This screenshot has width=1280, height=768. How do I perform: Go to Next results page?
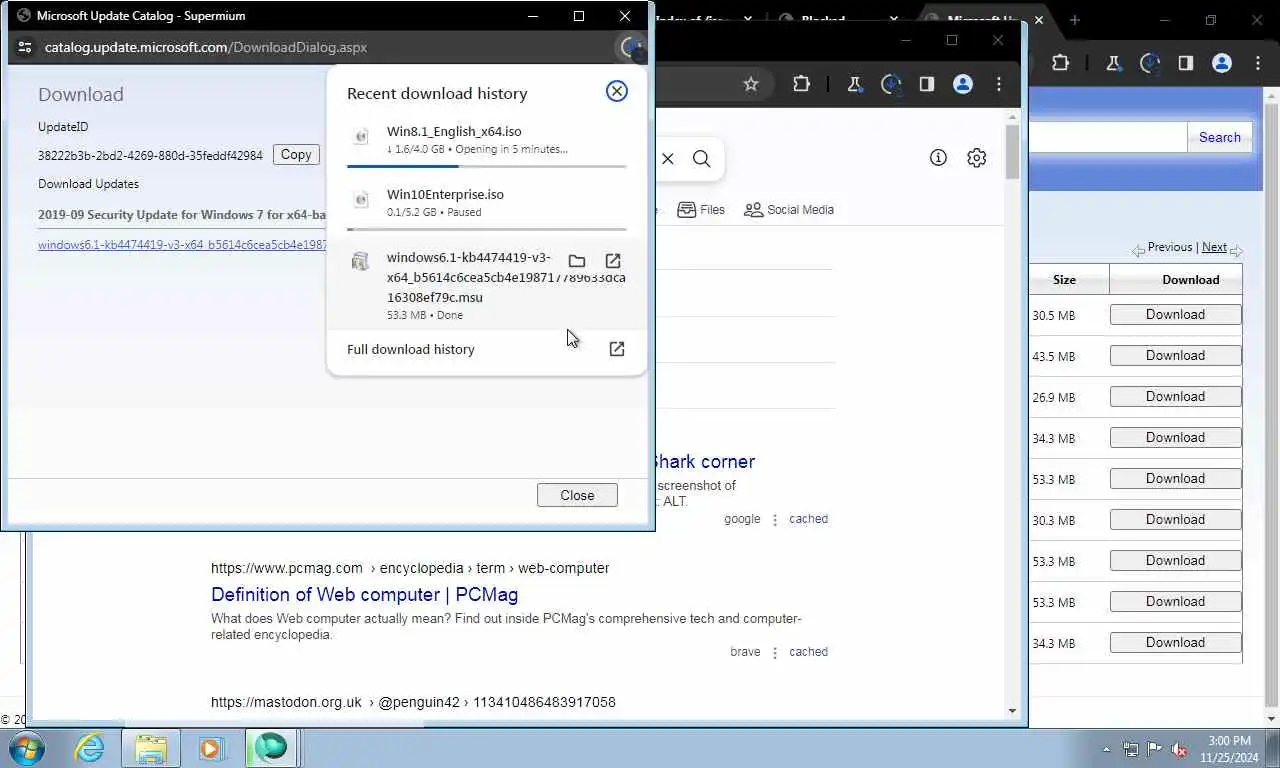[x=1214, y=247]
